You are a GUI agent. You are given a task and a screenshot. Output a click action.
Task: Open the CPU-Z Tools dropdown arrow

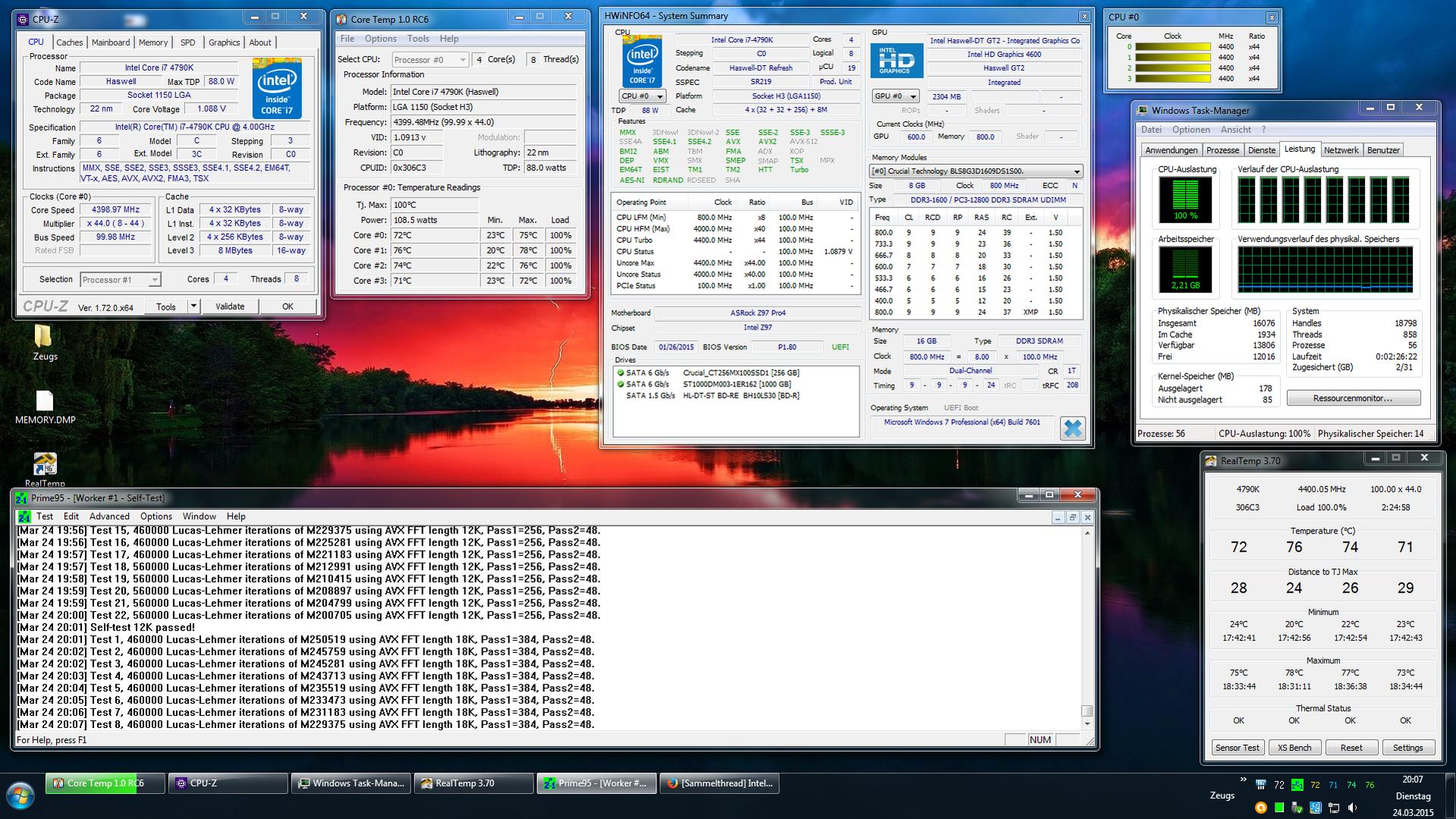tap(193, 307)
